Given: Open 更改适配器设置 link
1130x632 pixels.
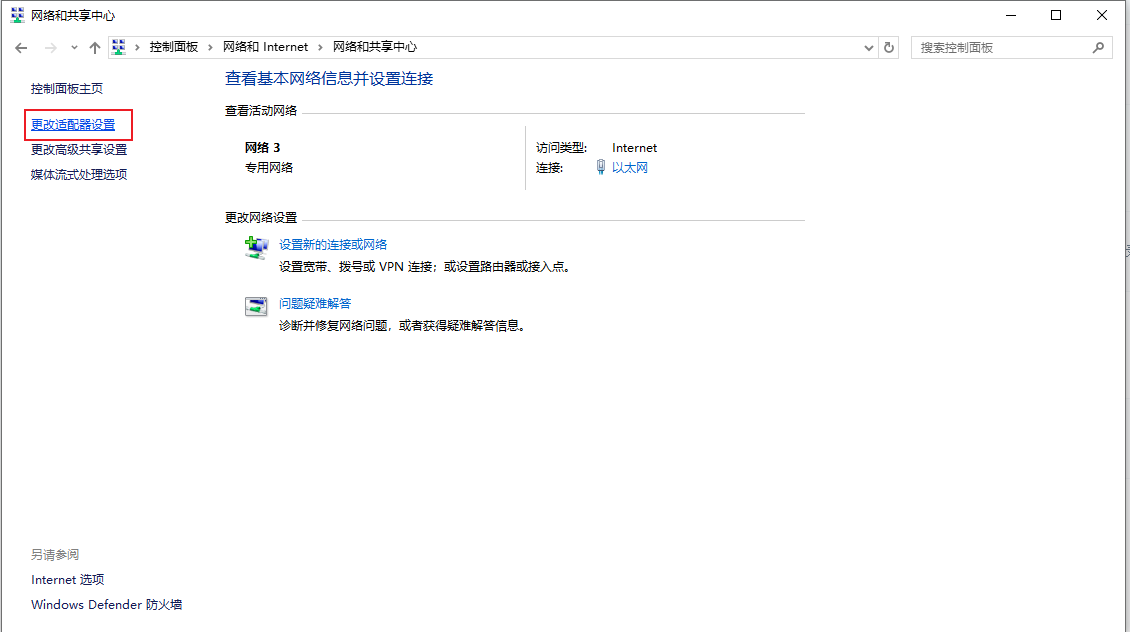Looking at the screenshot, I should 73,125.
